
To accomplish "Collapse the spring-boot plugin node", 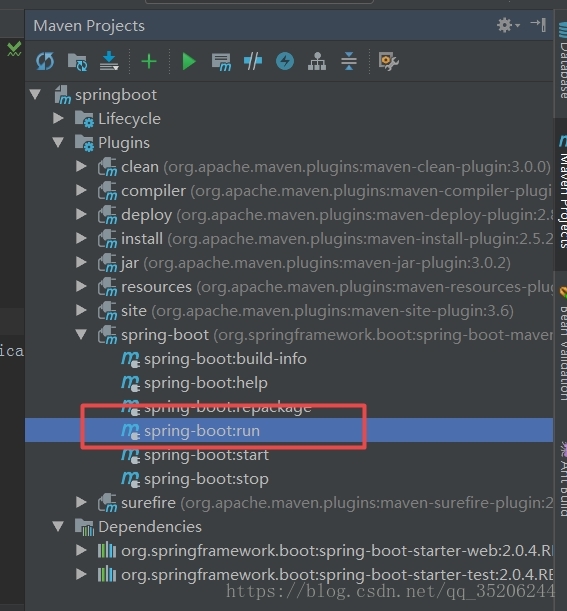I will tap(81, 334).
